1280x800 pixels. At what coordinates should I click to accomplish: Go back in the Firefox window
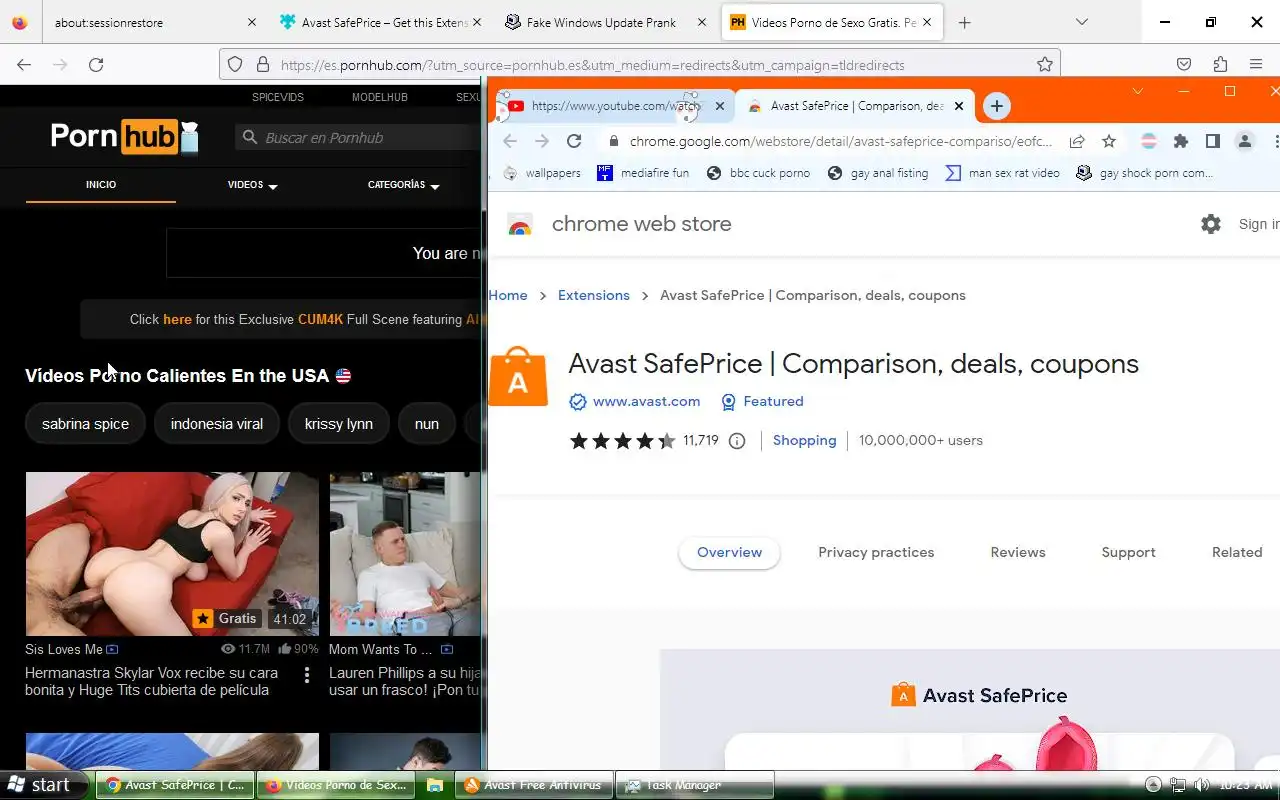click(x=24, y=65)
